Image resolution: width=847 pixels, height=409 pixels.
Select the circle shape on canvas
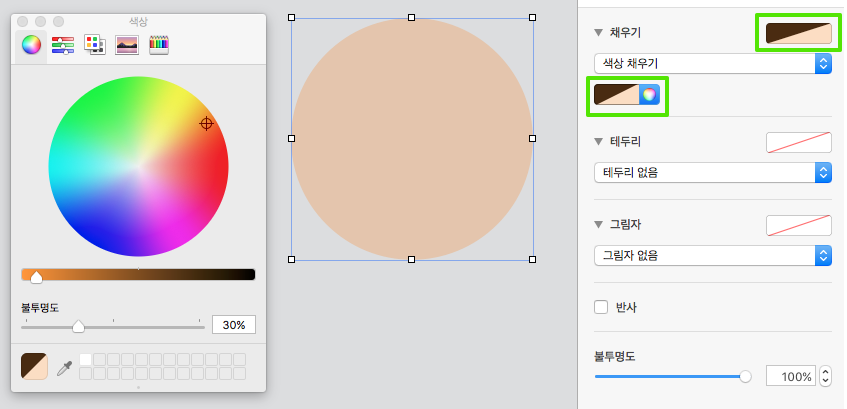412,139
